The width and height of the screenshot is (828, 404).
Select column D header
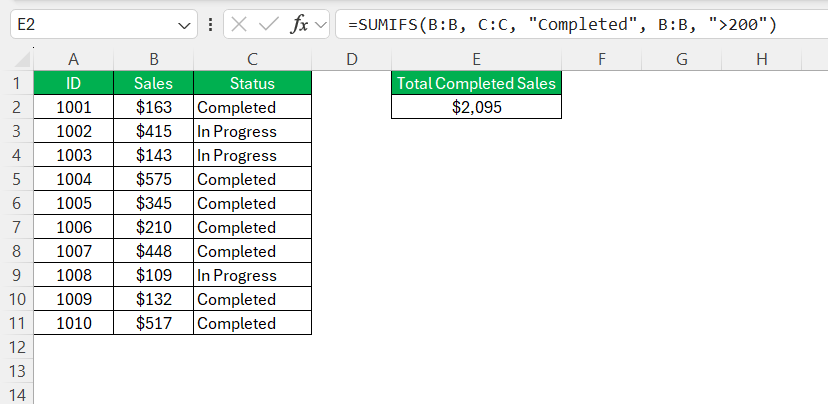pos(352,60)
